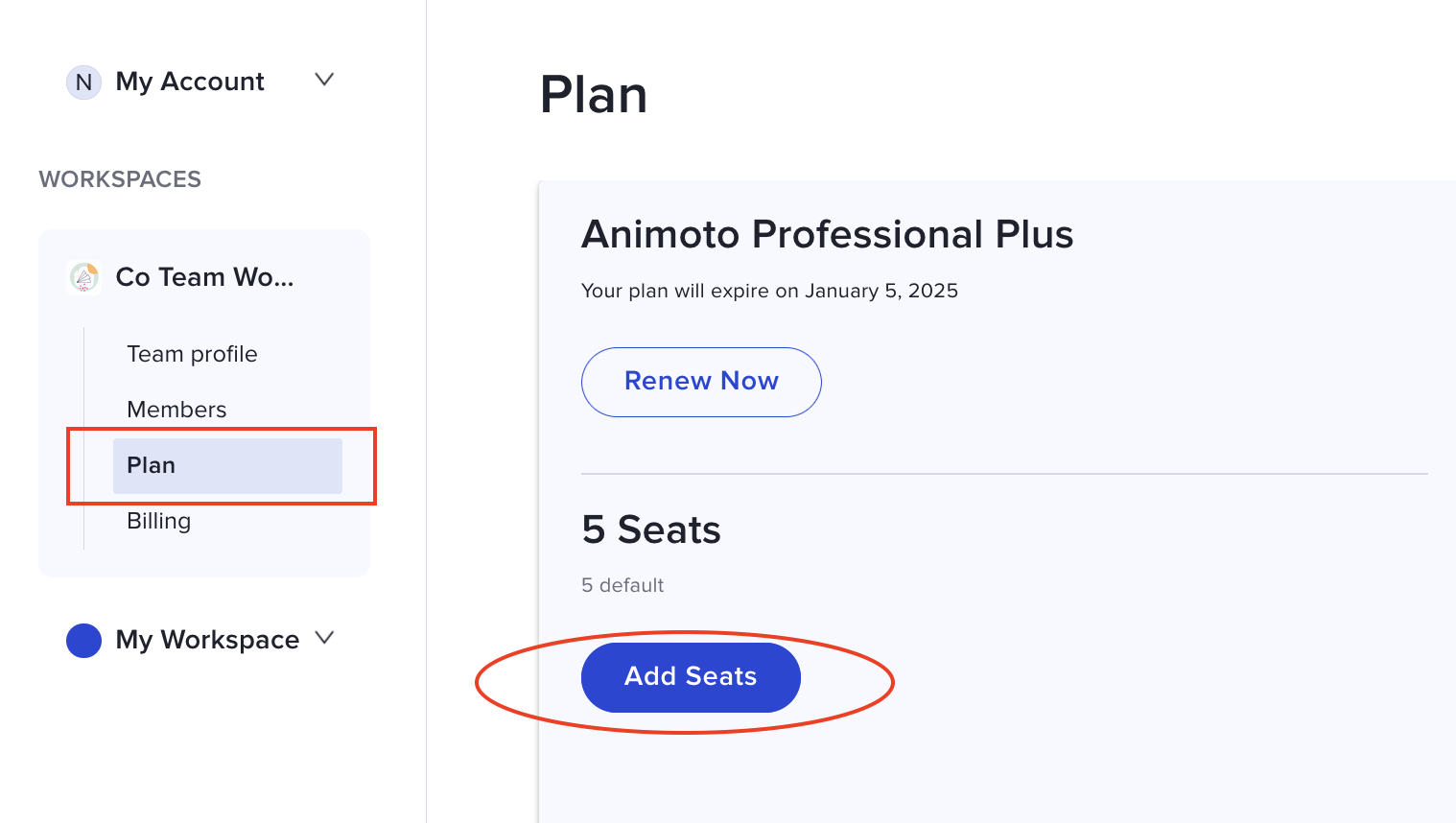Screen dimensions: 1456x823
Task: Click the 5 default seats label
Action: coord(622,585)
